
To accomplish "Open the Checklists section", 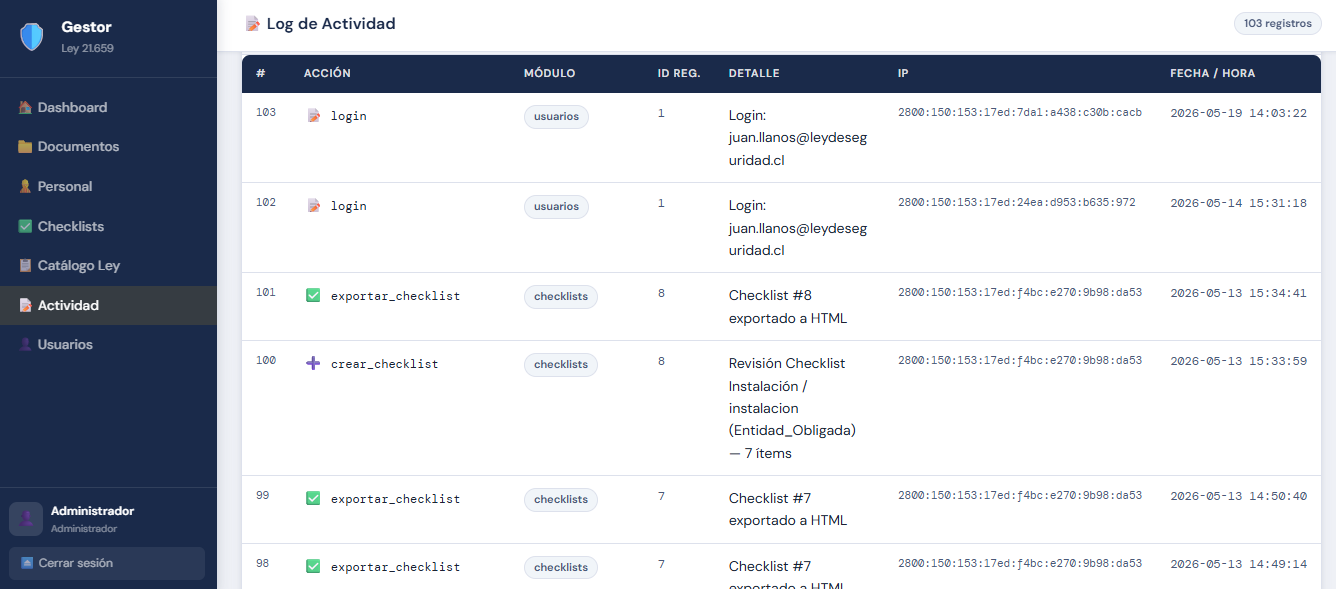I will [x=108, y=227].
